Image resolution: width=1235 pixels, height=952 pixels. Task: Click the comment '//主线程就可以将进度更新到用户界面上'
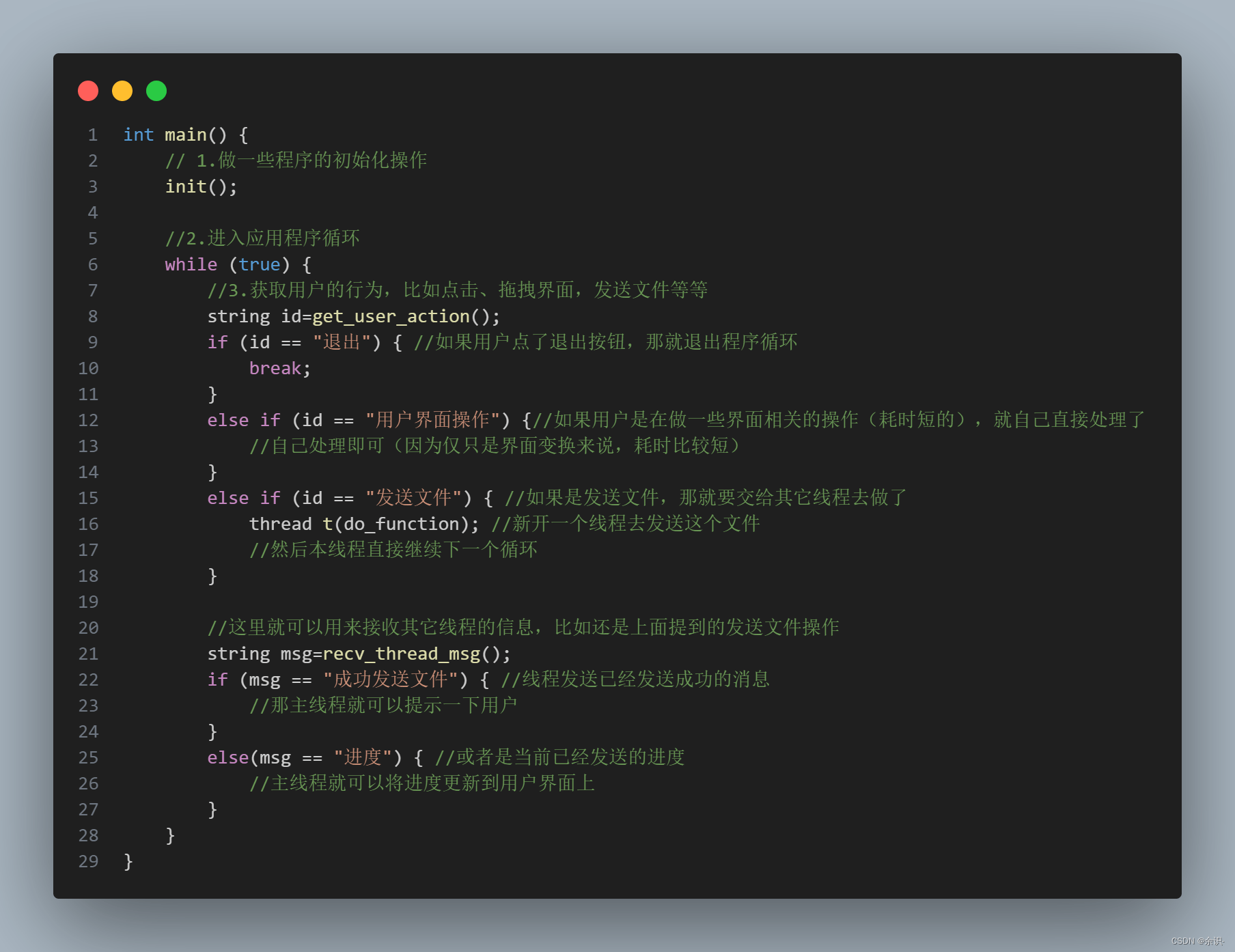(x=422, y=783)
